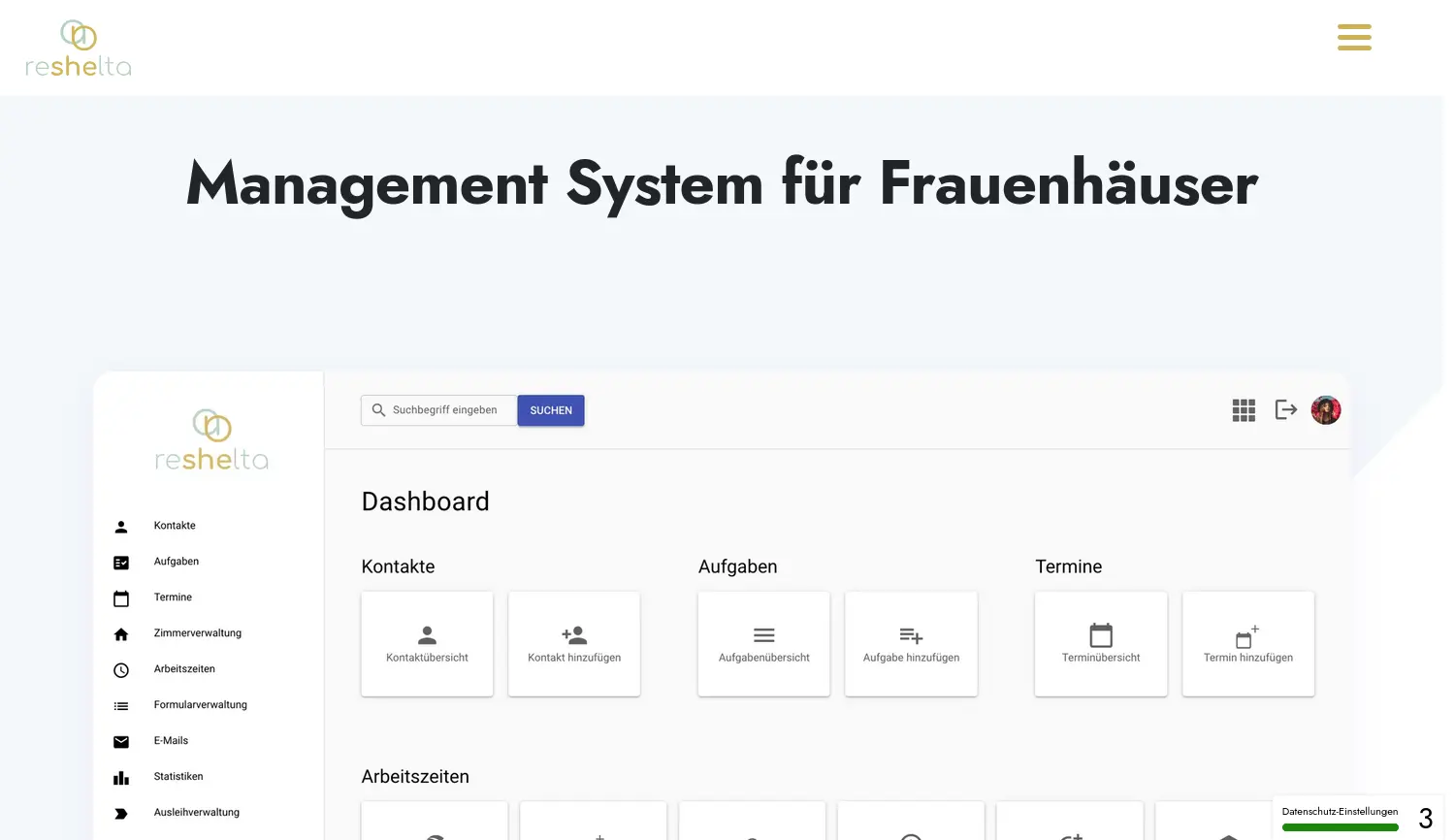Select Formularverwaltung list icon

121,705
